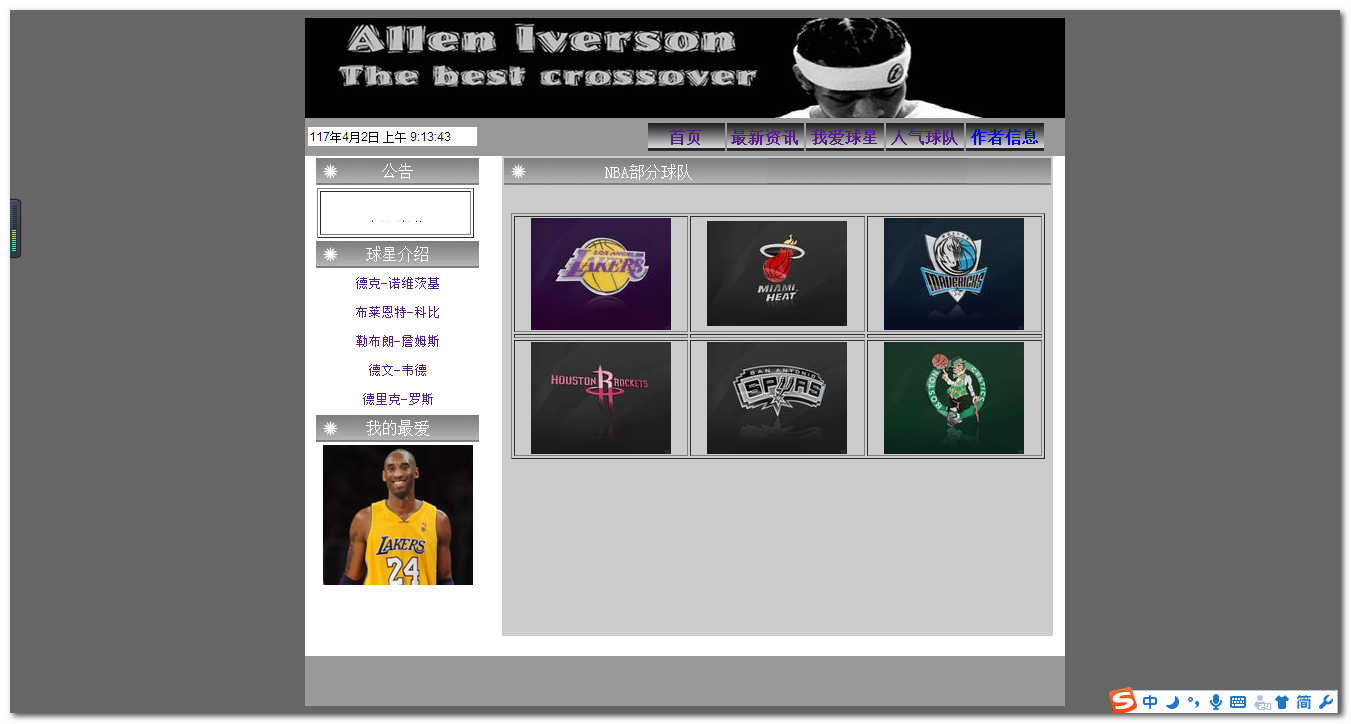The image size is (1351, 724).
Task: Open the Houston Rockets logo thumbnail
Action: [x=601, y=398]
